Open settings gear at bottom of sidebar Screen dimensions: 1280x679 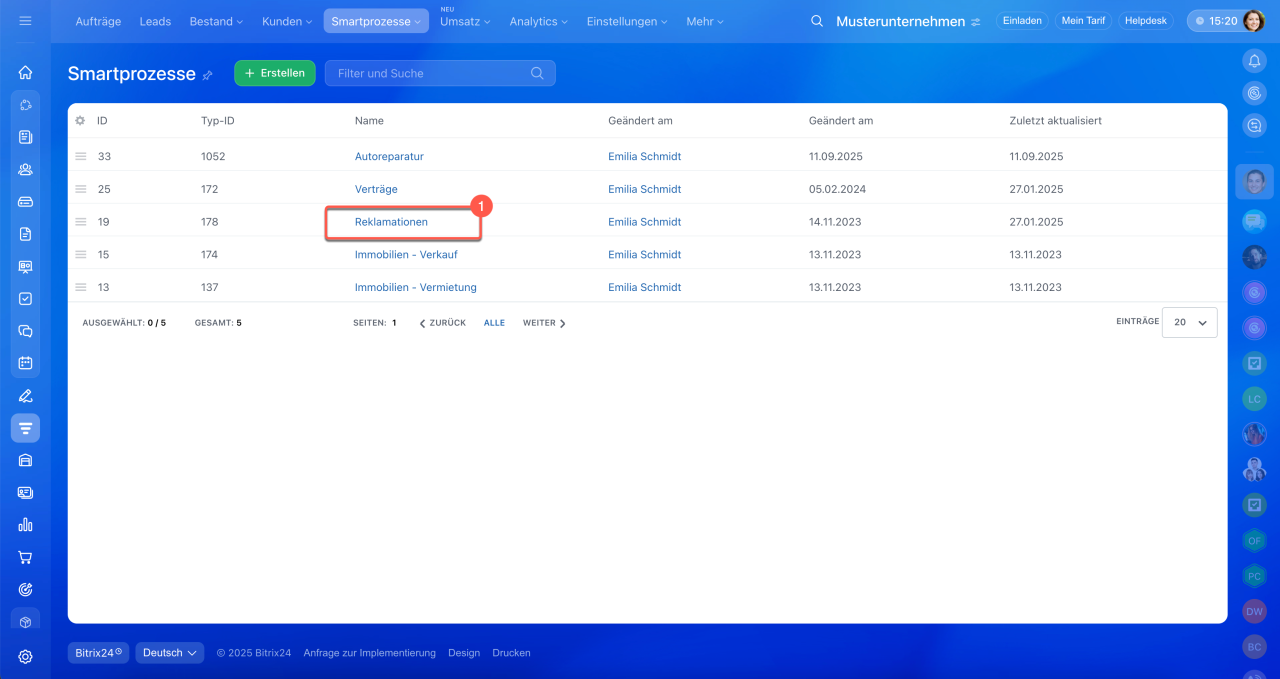click(25, 657)
